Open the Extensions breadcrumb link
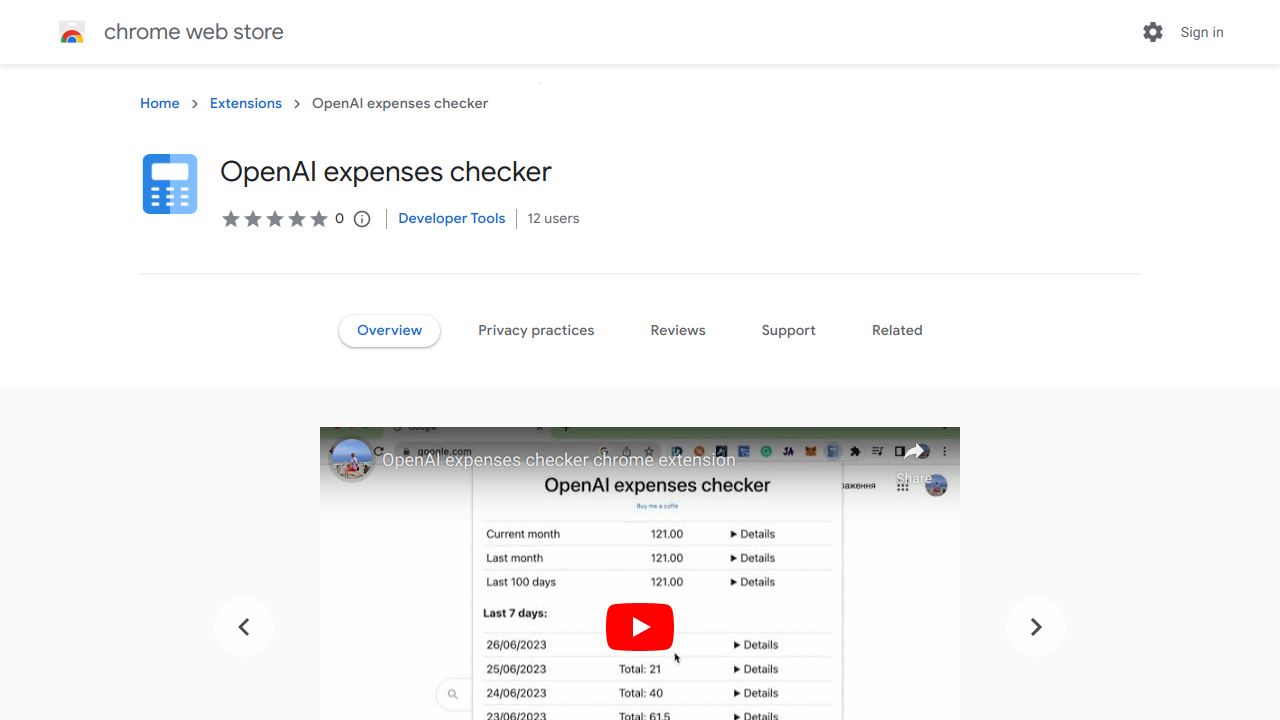 (x=246, y=103)
